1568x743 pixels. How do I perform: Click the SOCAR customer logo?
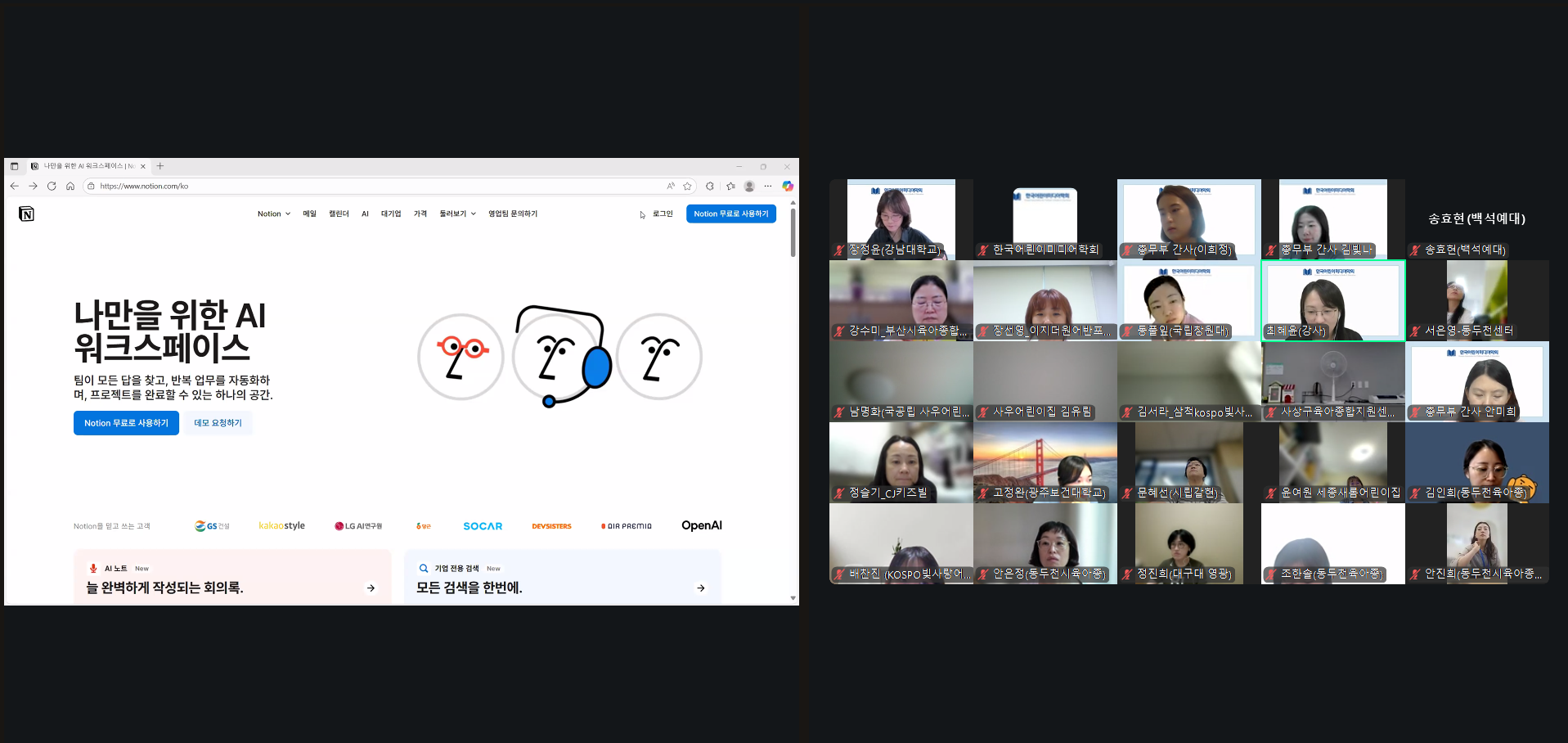pyautogui.click(x=483, y=526)
